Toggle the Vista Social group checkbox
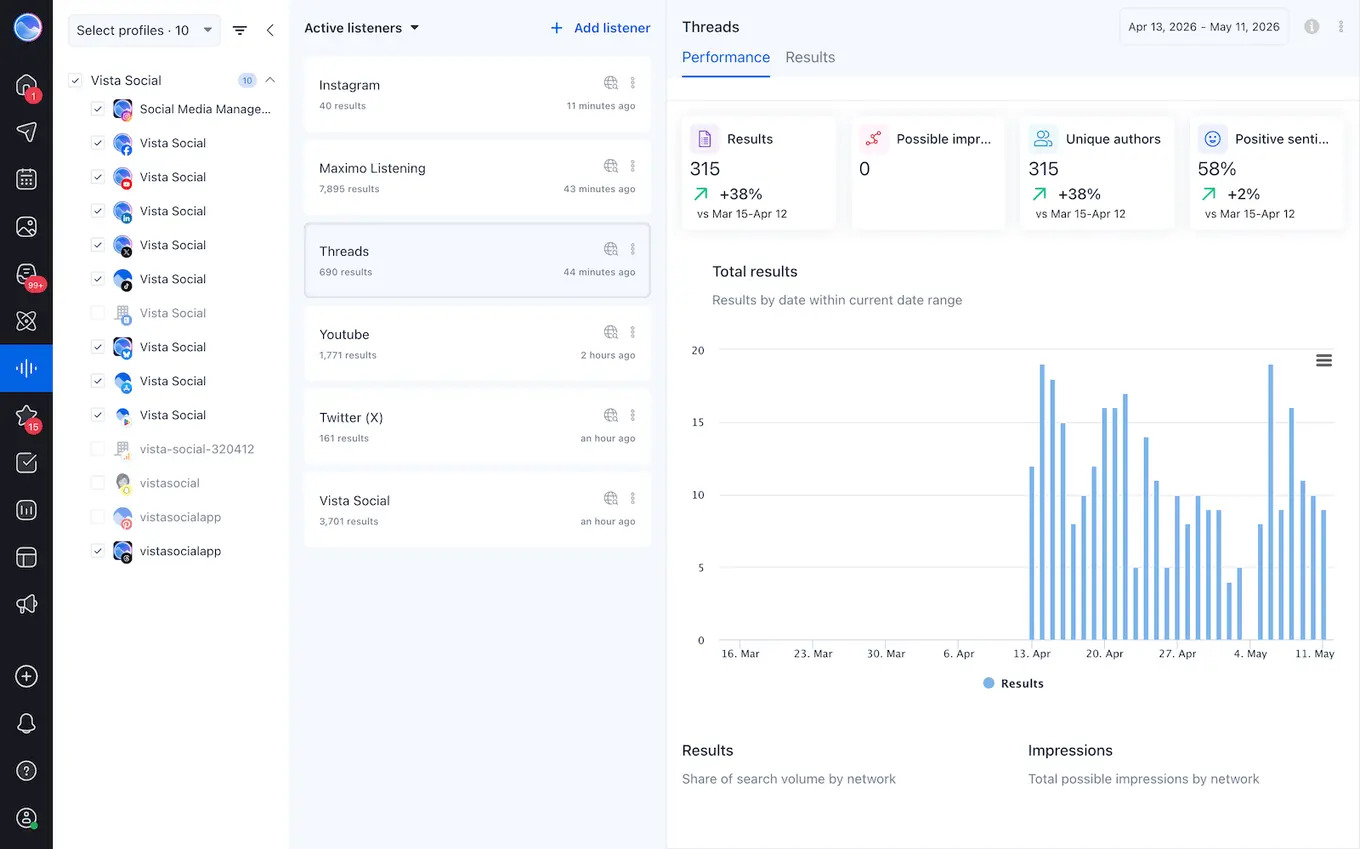The image size is (1360, 849). point(75,81)
